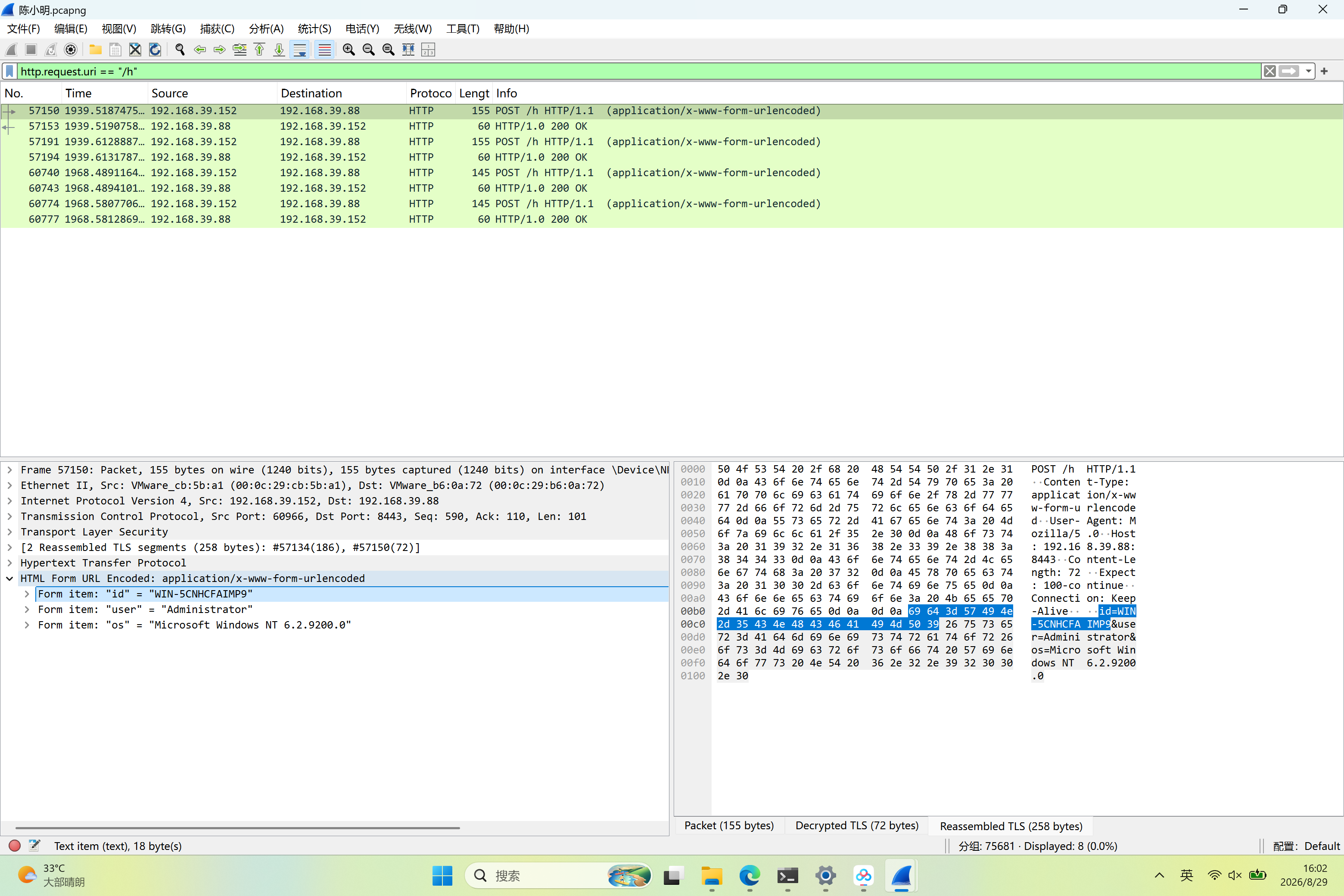Expand the Reassembled TLS segments node
Screen dimensions: 1344x896
tap(10, 548)
